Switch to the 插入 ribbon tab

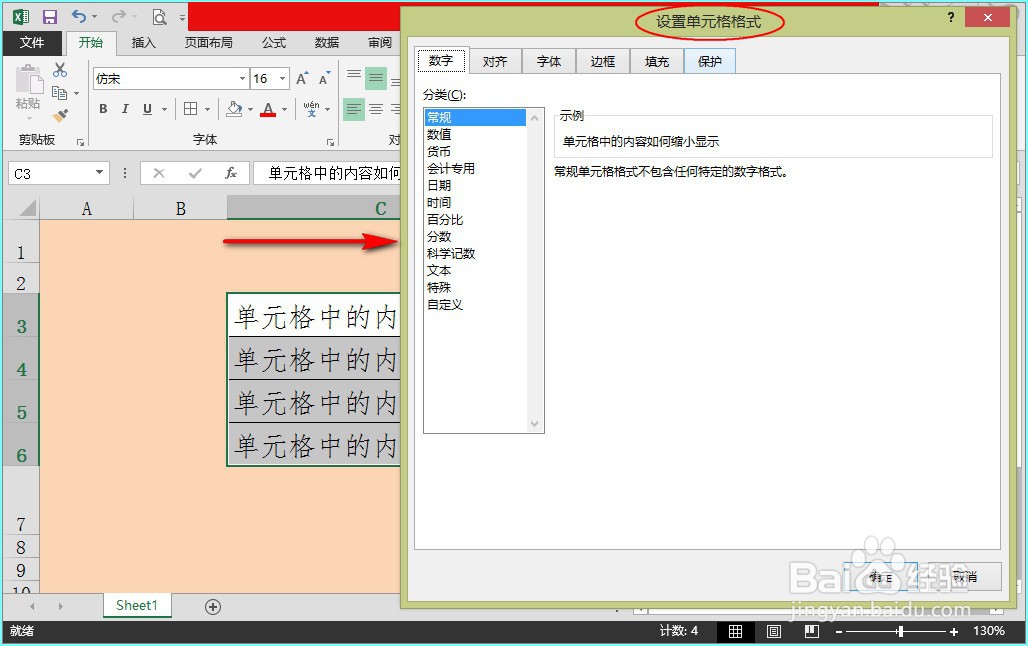(143, 43)
